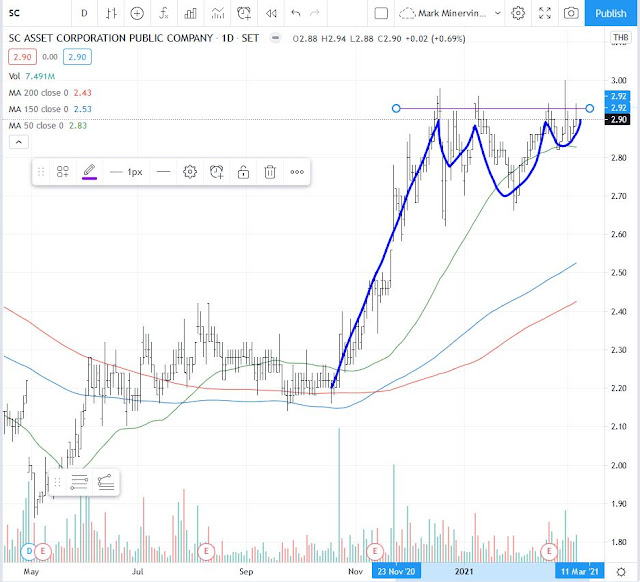640x582 pixels.
Task: Expand the layout dropdown arrow
Action: click(x=498, y=13)
